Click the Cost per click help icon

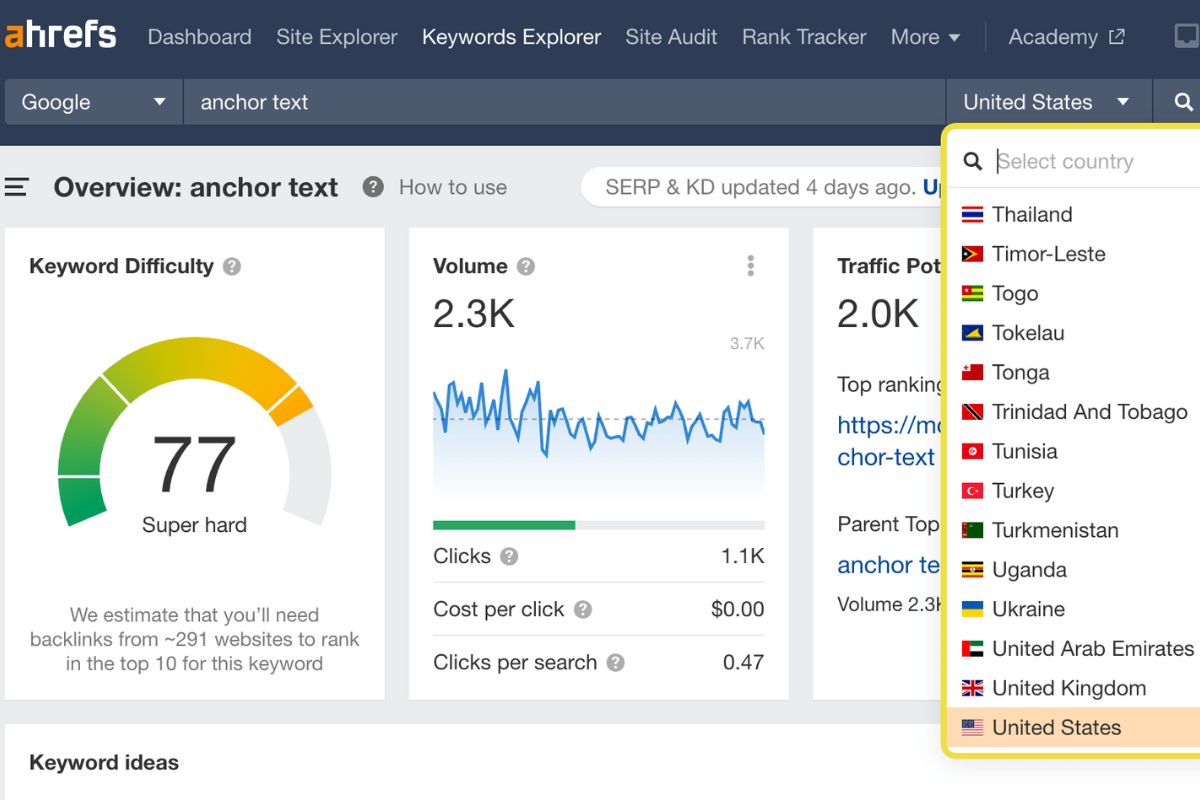point(583,609)
